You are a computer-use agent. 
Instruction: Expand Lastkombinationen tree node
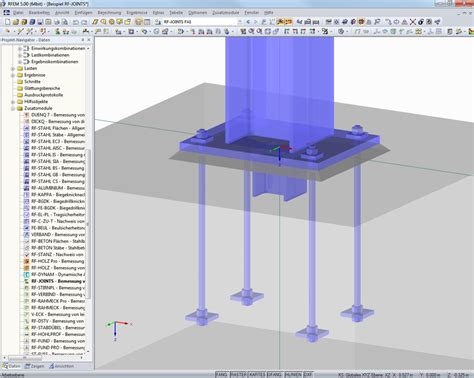click(20, 55)
